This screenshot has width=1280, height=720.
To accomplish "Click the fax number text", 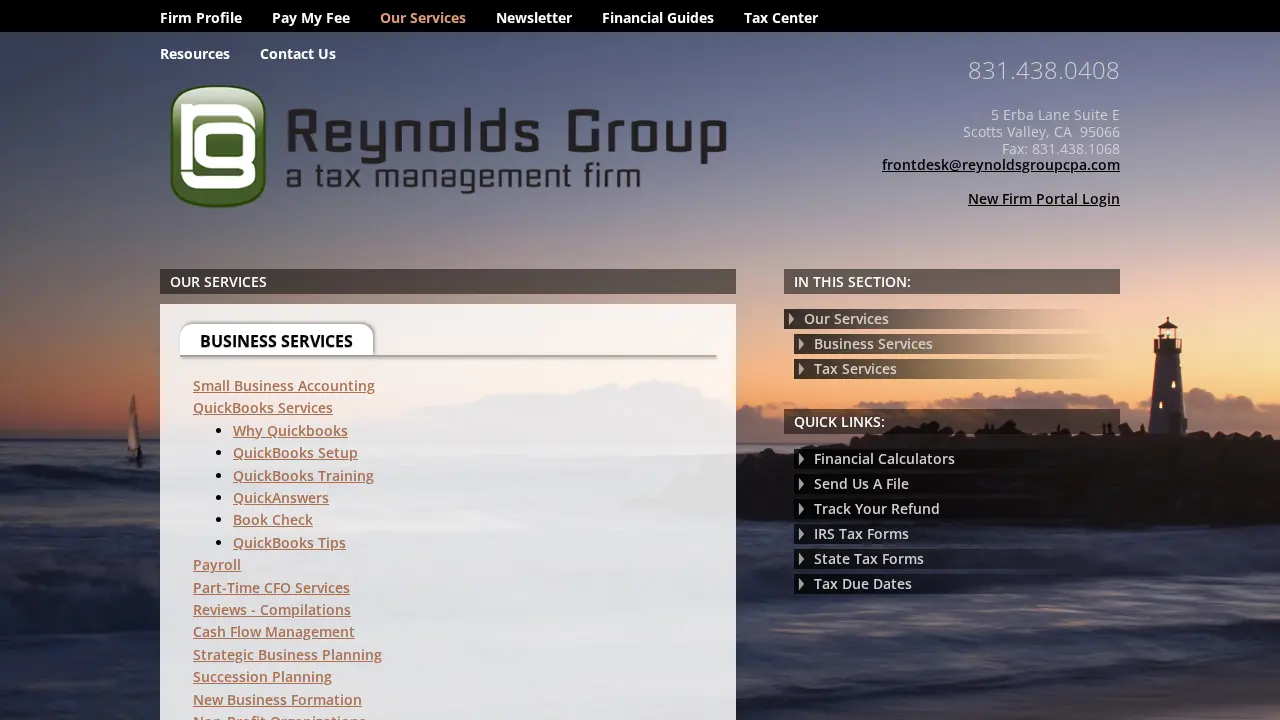I will tap(1061, 149).
